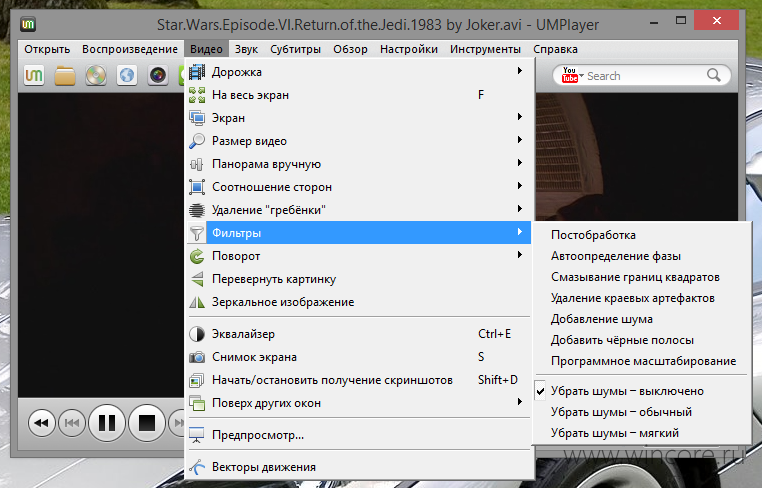762x488 pixels.
Task: Enable Смазывание границ квадратов filter
Action: pos(641,277)
